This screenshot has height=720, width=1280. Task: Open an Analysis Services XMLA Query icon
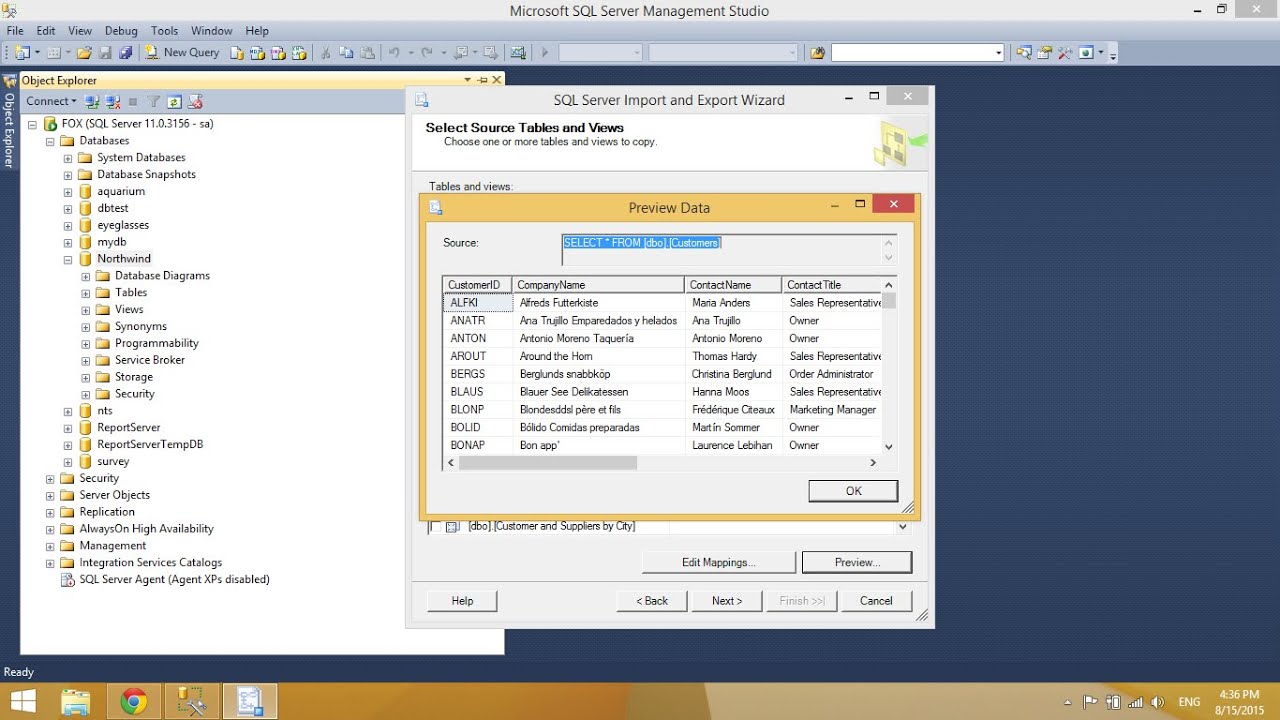pos(297,52)
